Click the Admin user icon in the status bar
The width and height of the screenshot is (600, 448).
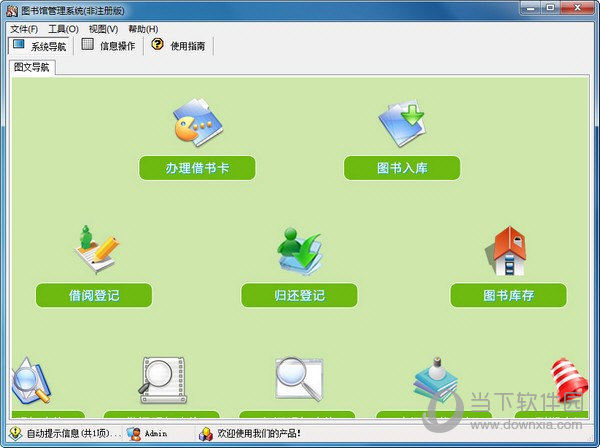pos(134,433)
